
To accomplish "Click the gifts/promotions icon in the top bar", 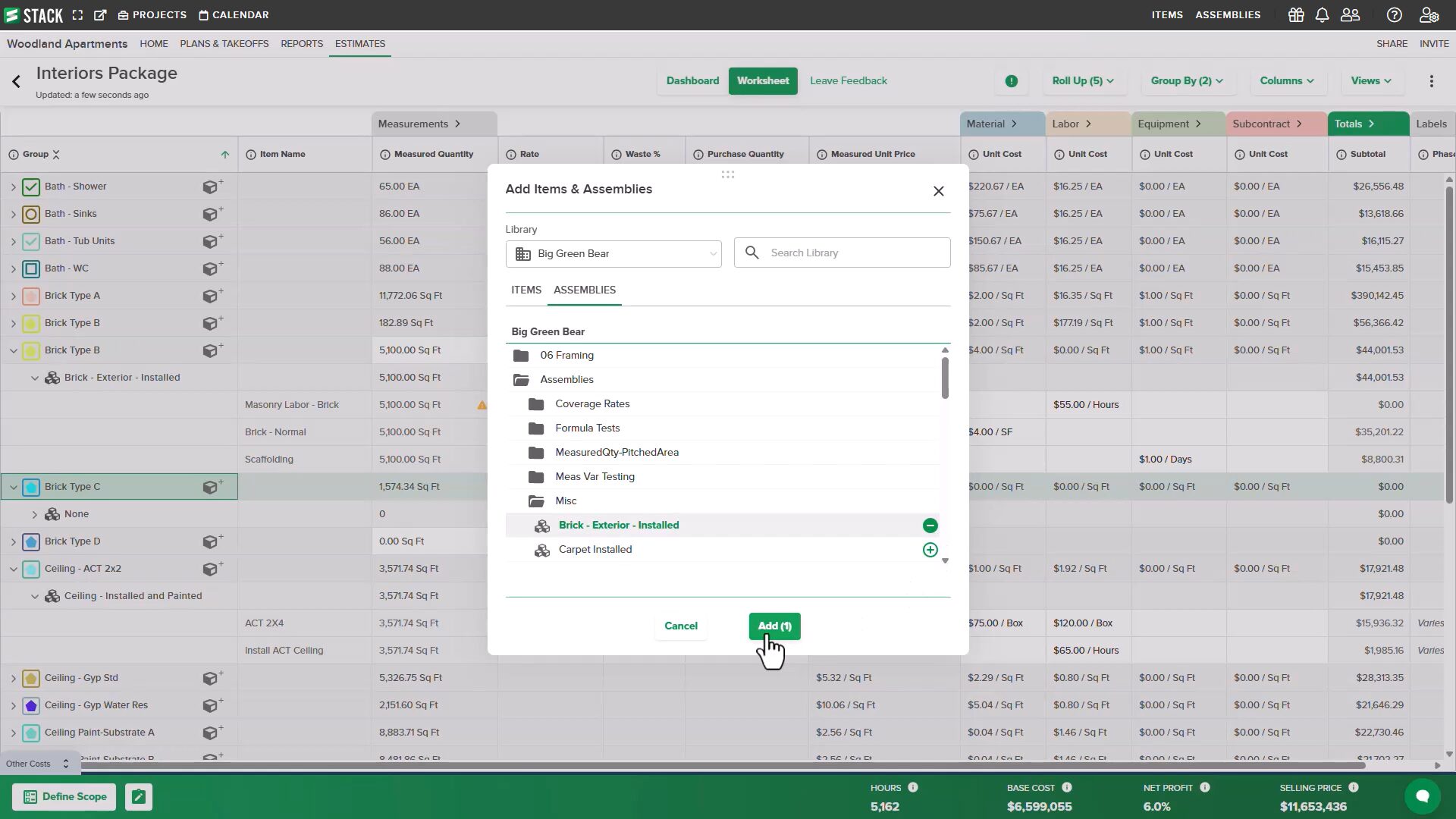I will [1296, 14].
